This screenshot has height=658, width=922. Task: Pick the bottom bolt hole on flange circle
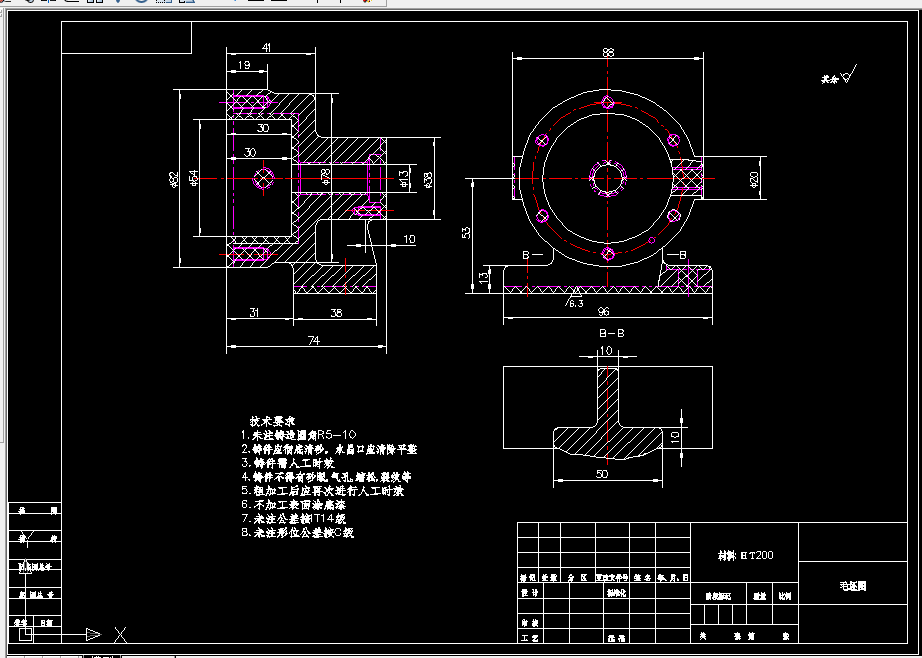point(608,254)
